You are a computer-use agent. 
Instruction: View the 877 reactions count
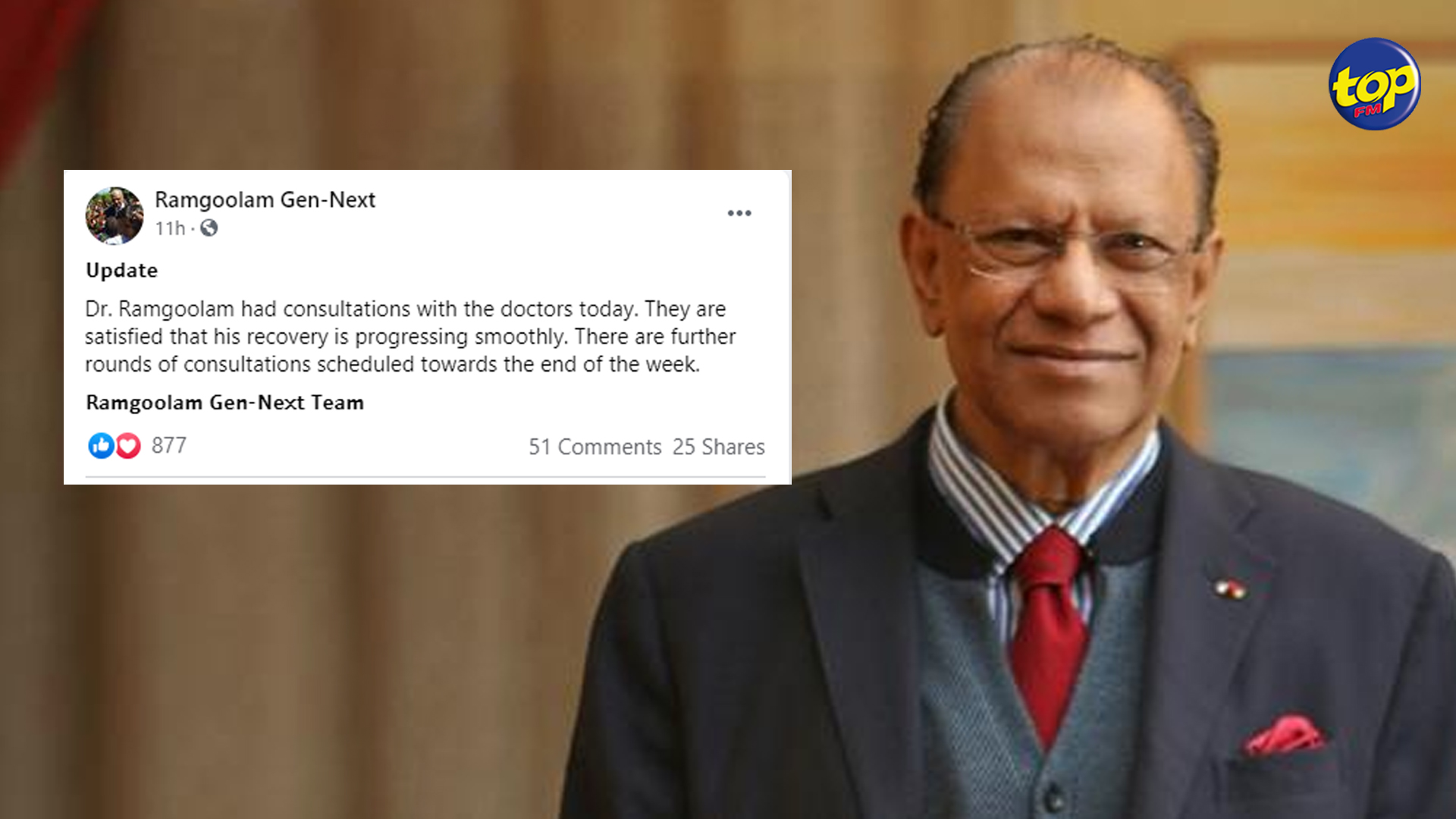click(x=169, y=445)
